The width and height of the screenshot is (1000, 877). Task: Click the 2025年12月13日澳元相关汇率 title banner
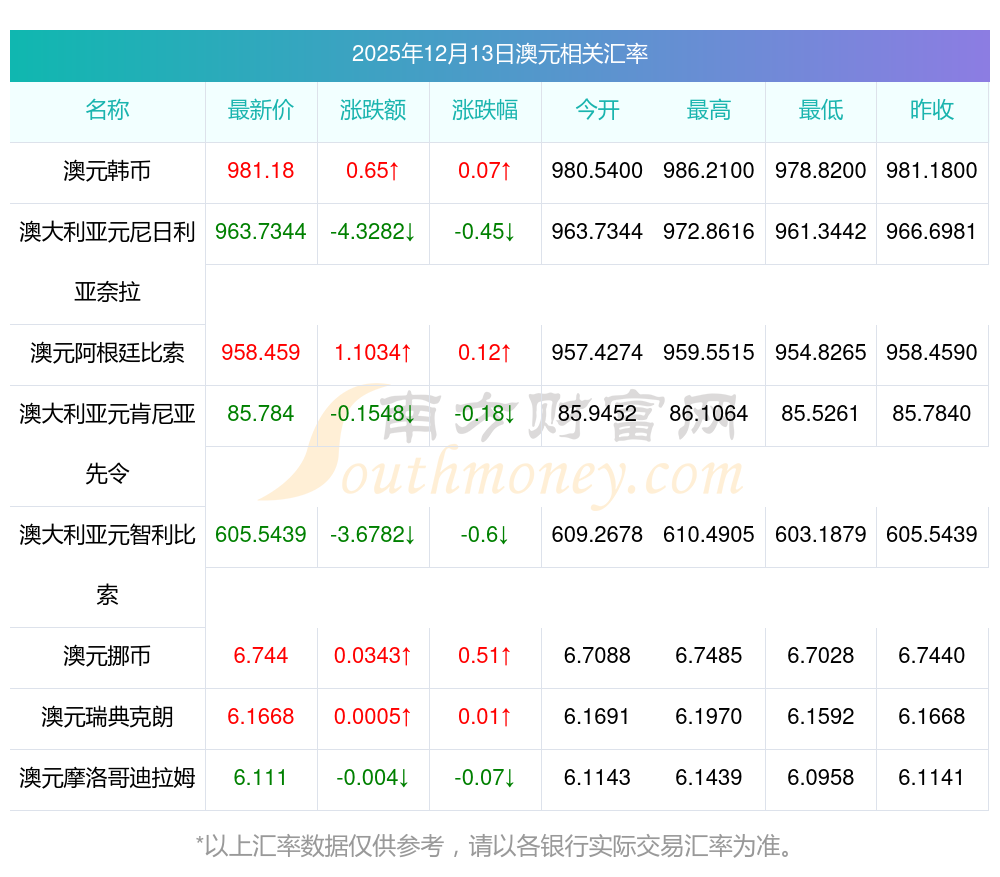click(499, 54)
